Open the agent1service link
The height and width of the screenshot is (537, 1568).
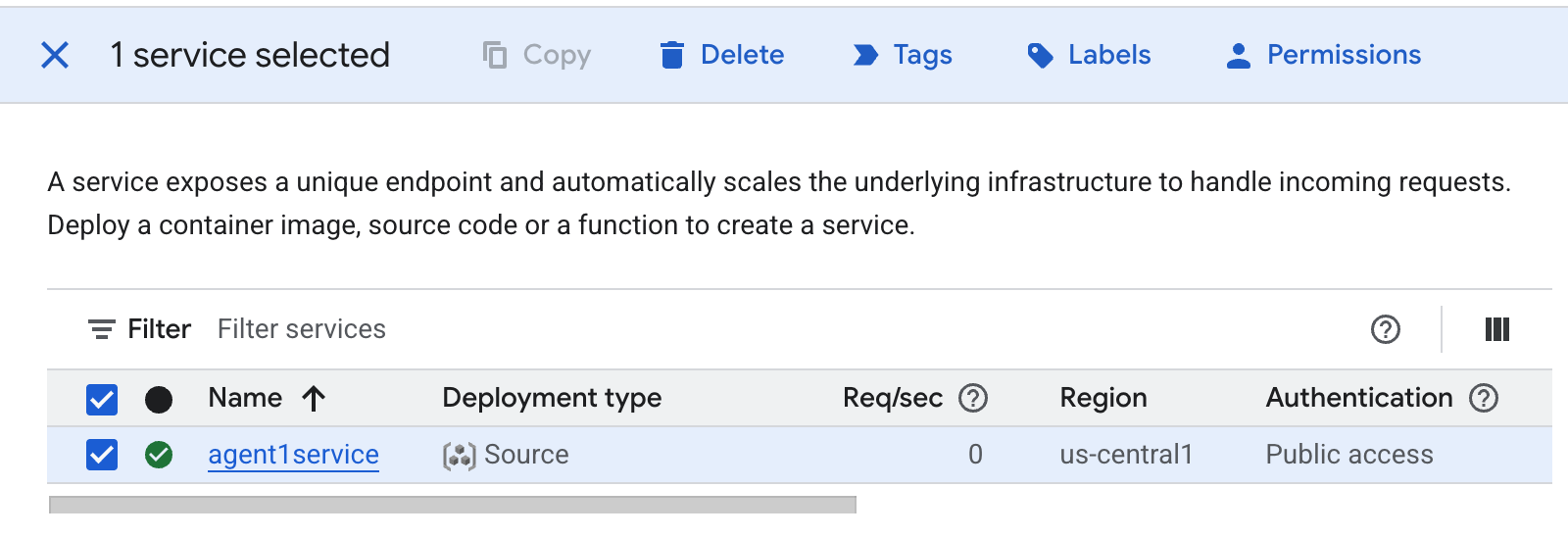tap(293, 455)
